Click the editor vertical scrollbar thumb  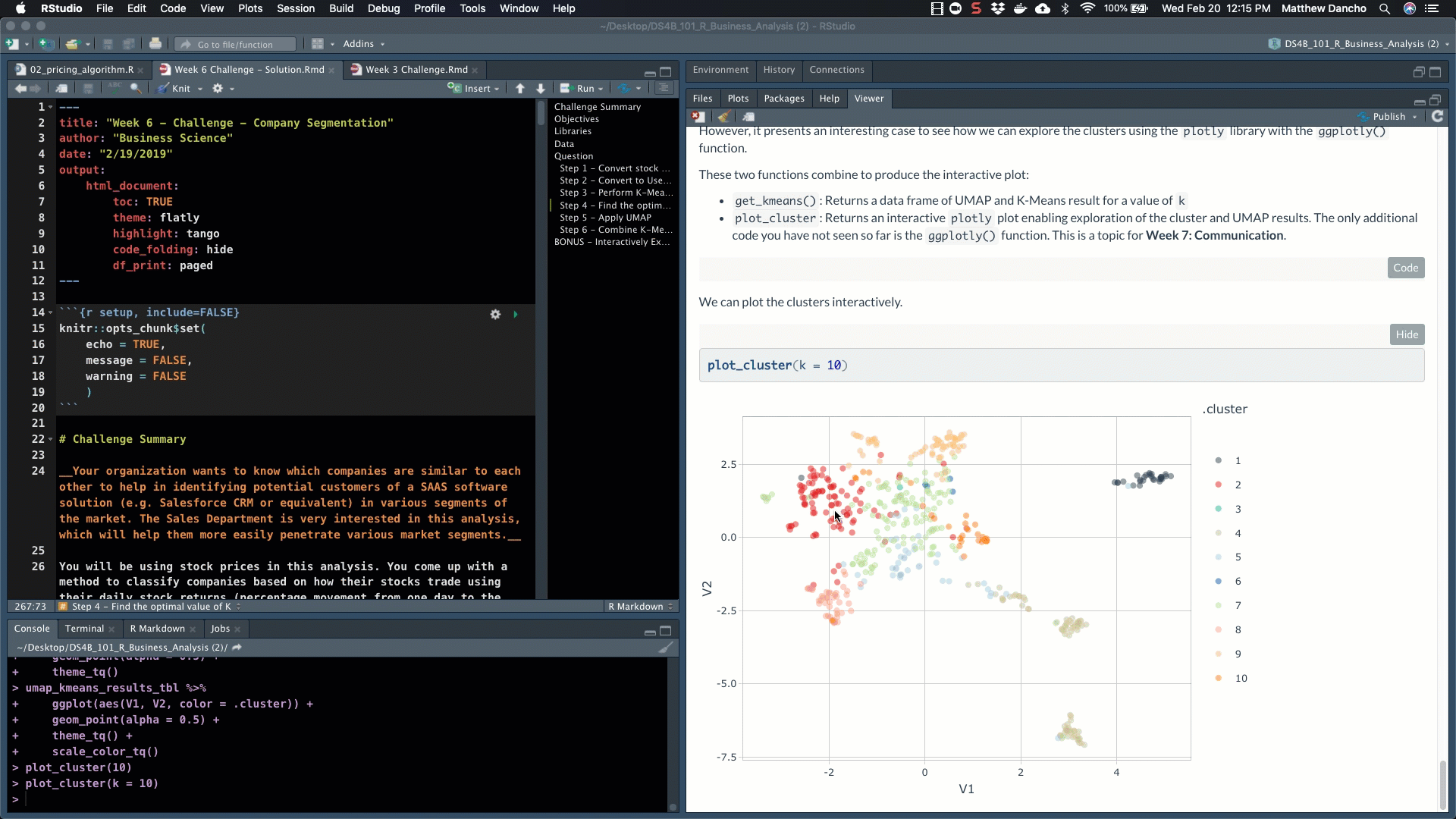point(541,112)
